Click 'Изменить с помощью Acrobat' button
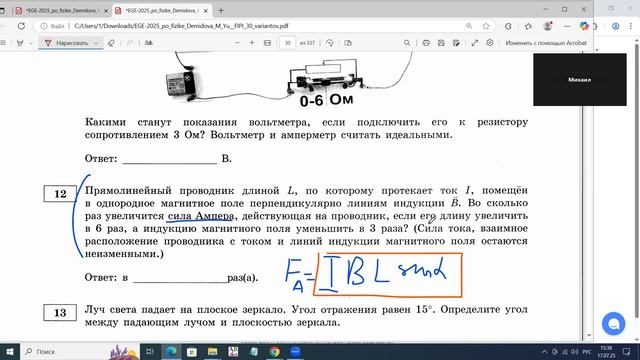Viewport: 640px width, 360px height. coord(546,43)
